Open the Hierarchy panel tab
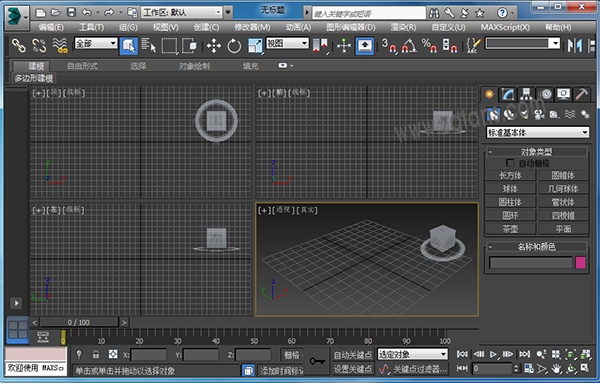The height and width of the screenshot is (383, 600). pos(526,95)
